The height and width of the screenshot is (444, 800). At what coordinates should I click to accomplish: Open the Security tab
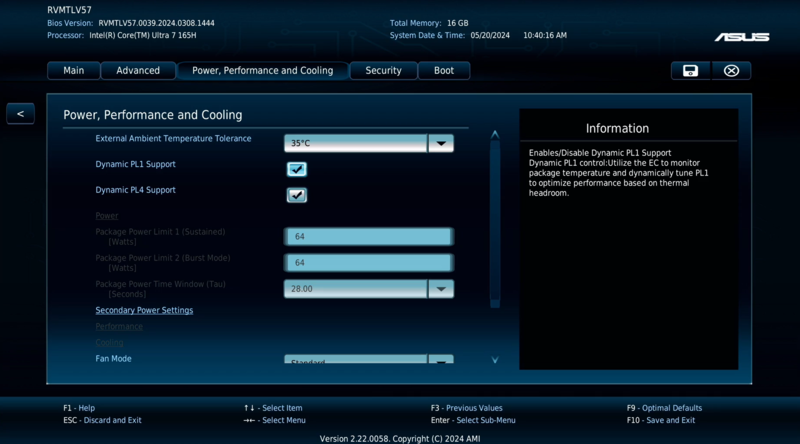tap(383, 70)
